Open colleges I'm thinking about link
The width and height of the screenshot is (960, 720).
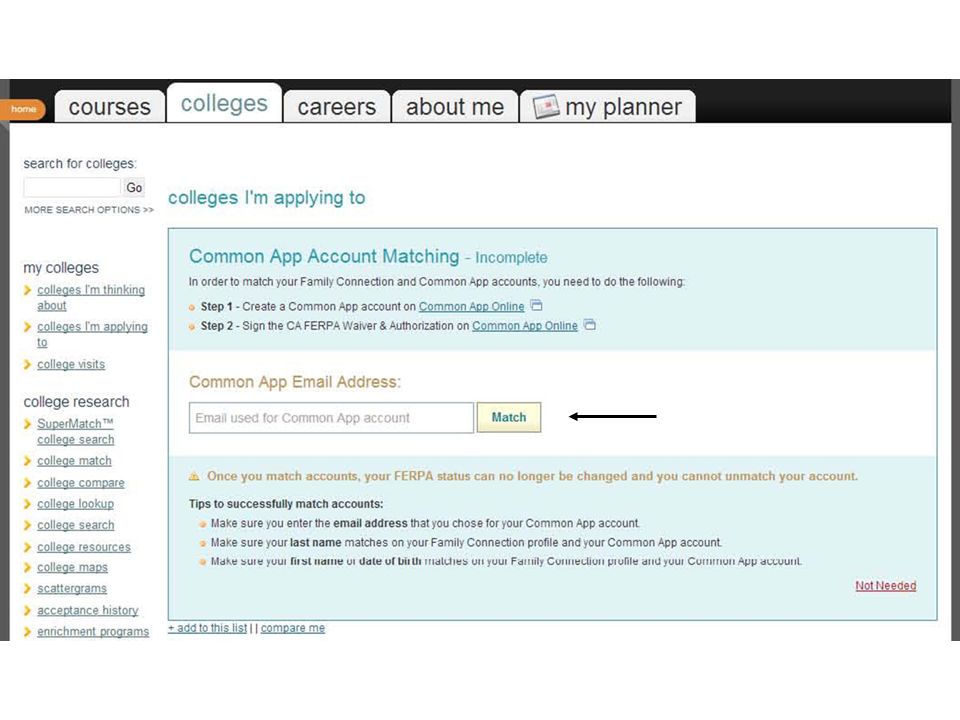point(91,298)
